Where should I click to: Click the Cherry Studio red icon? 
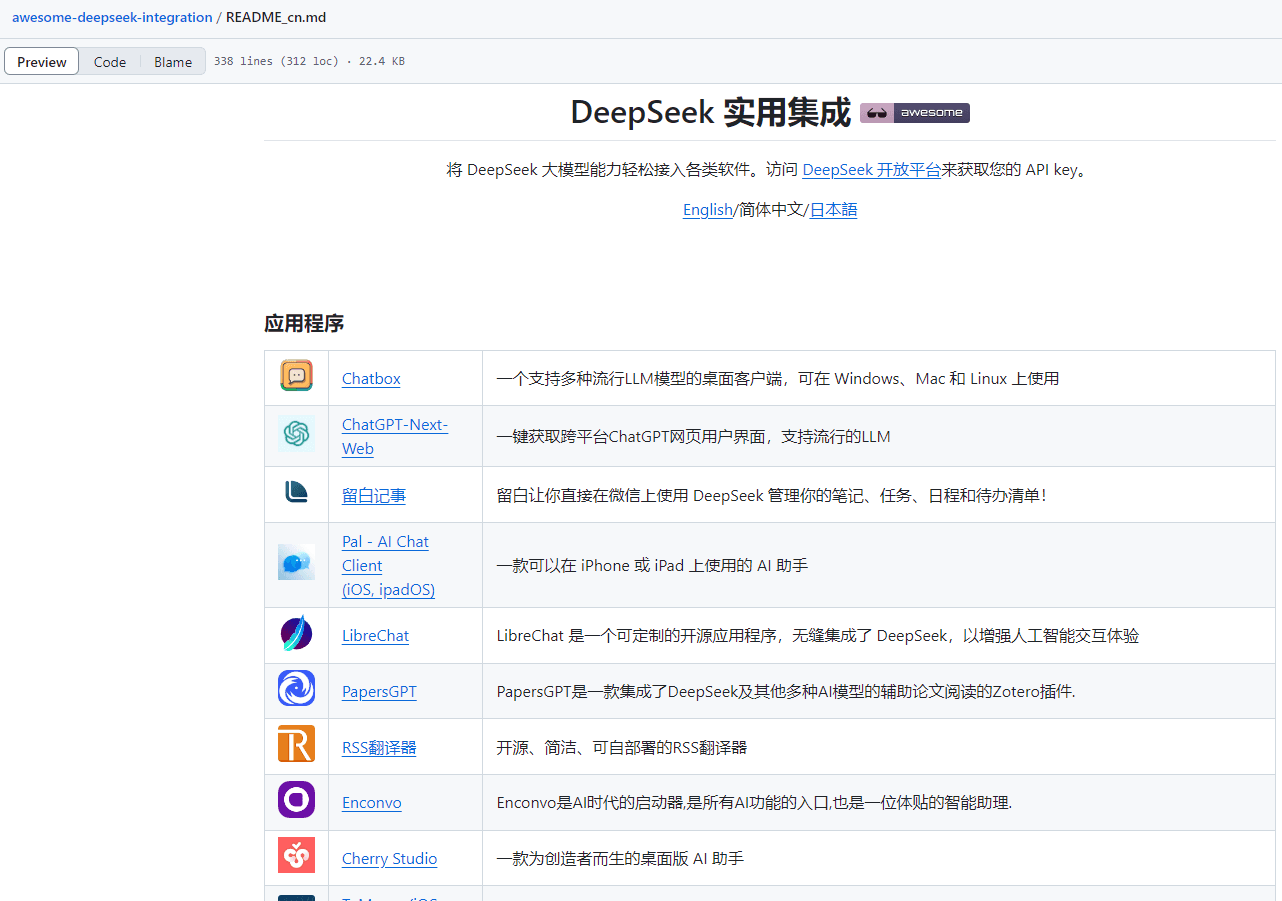click(x=296, y=856)
